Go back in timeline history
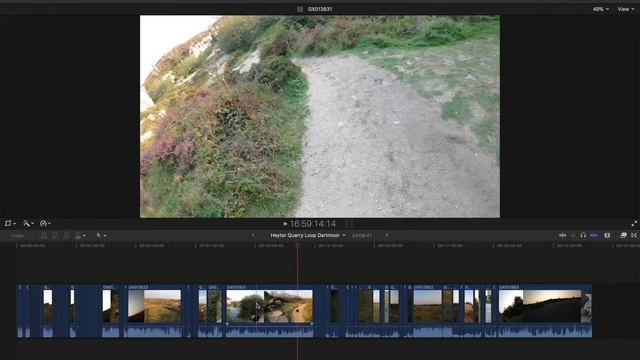This screenshot has height=360, width=640. [x=253, y=236]
